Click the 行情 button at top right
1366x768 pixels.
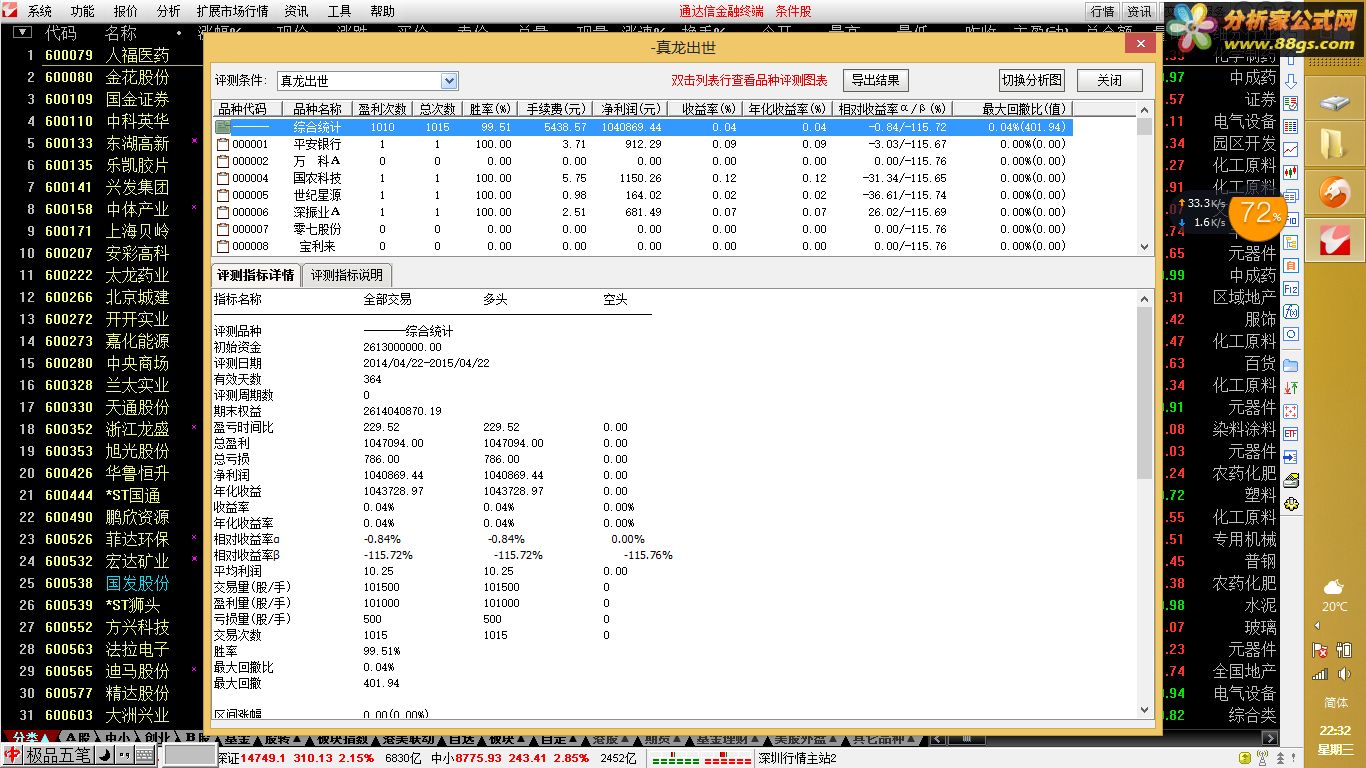1103,11
